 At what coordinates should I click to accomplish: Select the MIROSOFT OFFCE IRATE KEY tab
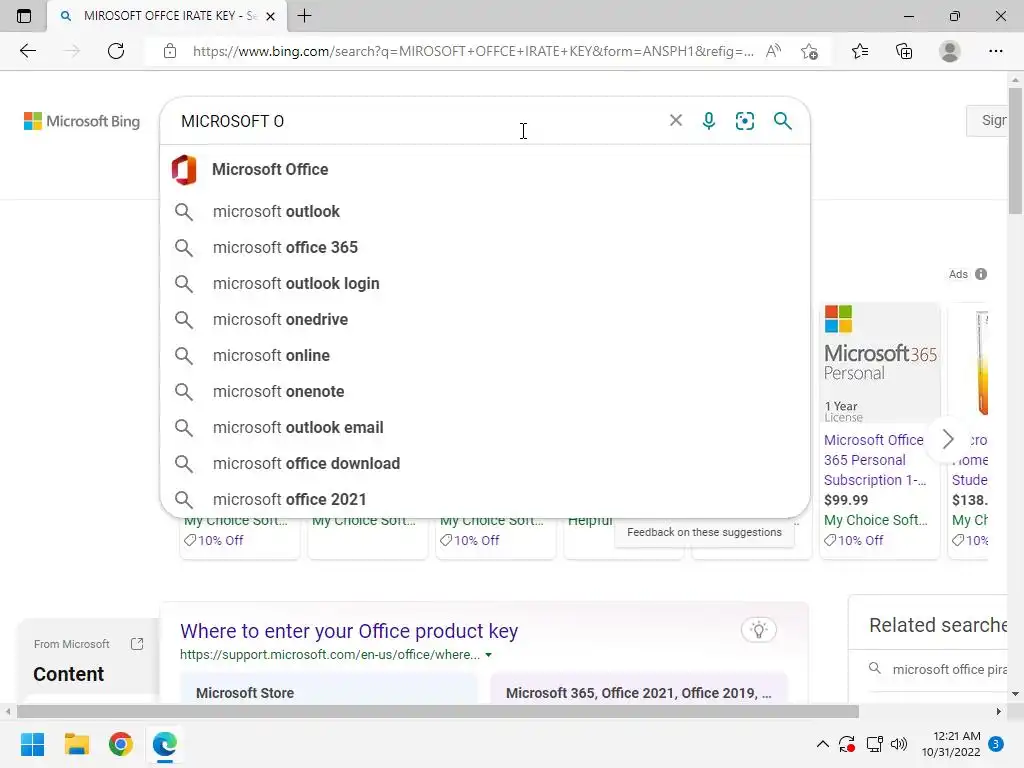tap(167, 16)
